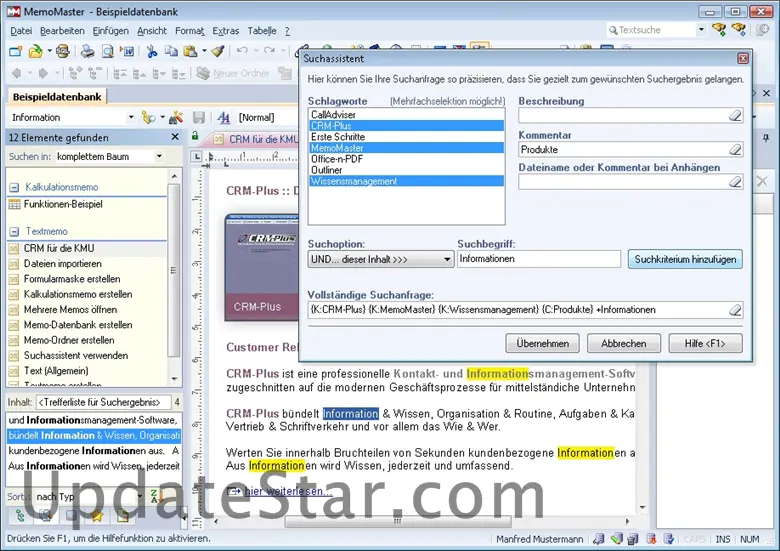Deselect 'Wissensmanagement' in Schlagworte list
Viewport: 780px width, 551px height.
tap(406, 182)
